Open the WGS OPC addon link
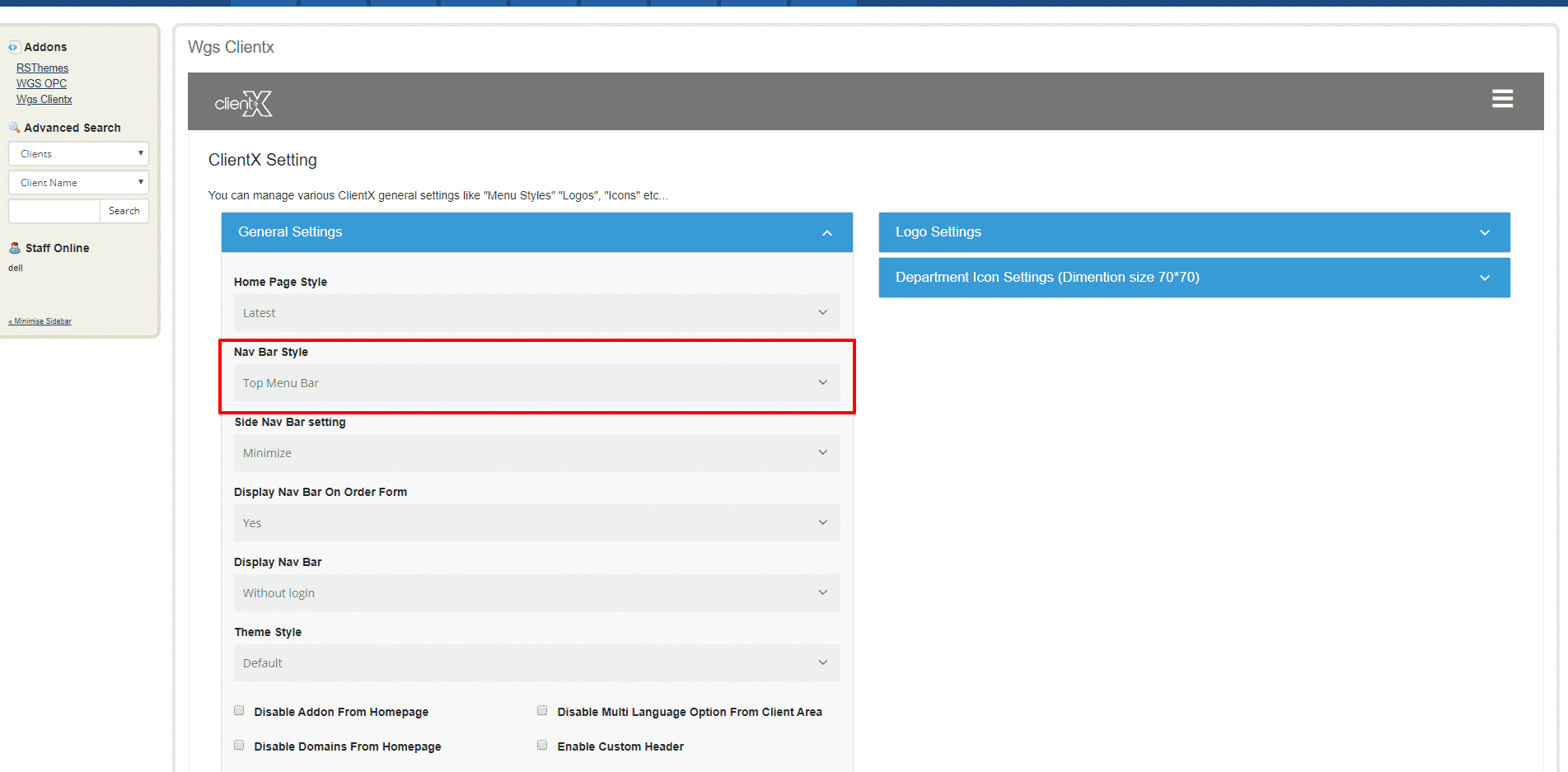Viewport: 1568px width, 772px height. point(41,83)
